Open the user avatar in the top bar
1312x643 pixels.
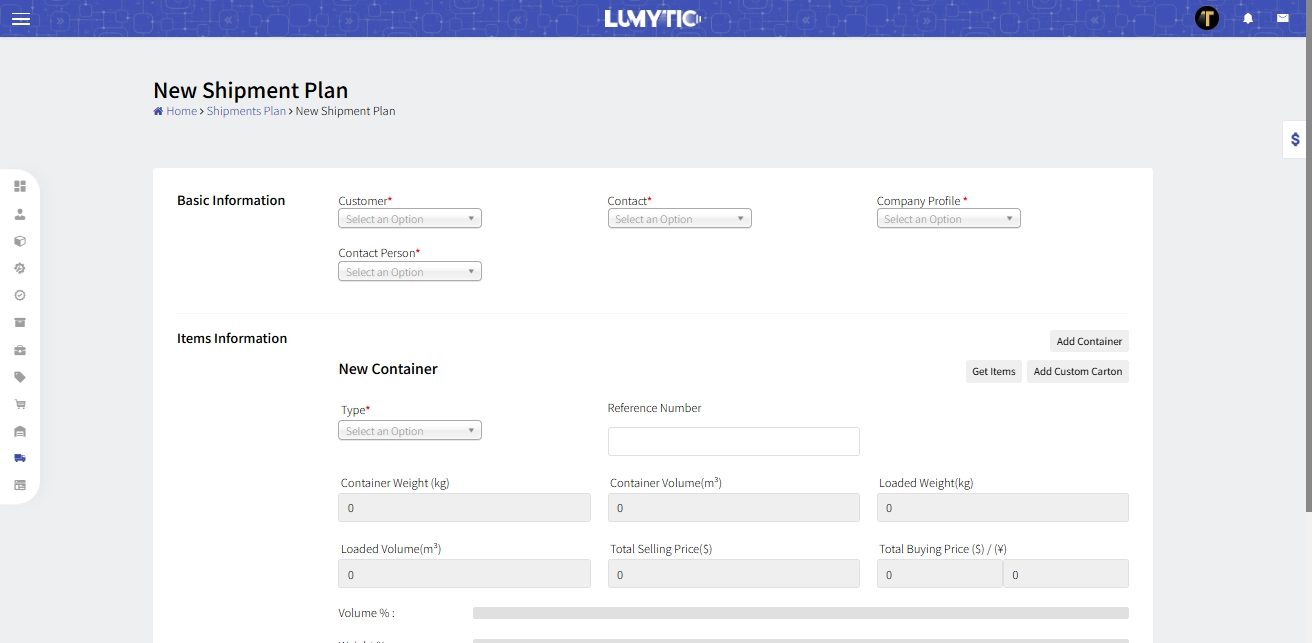click(1207, 17)
